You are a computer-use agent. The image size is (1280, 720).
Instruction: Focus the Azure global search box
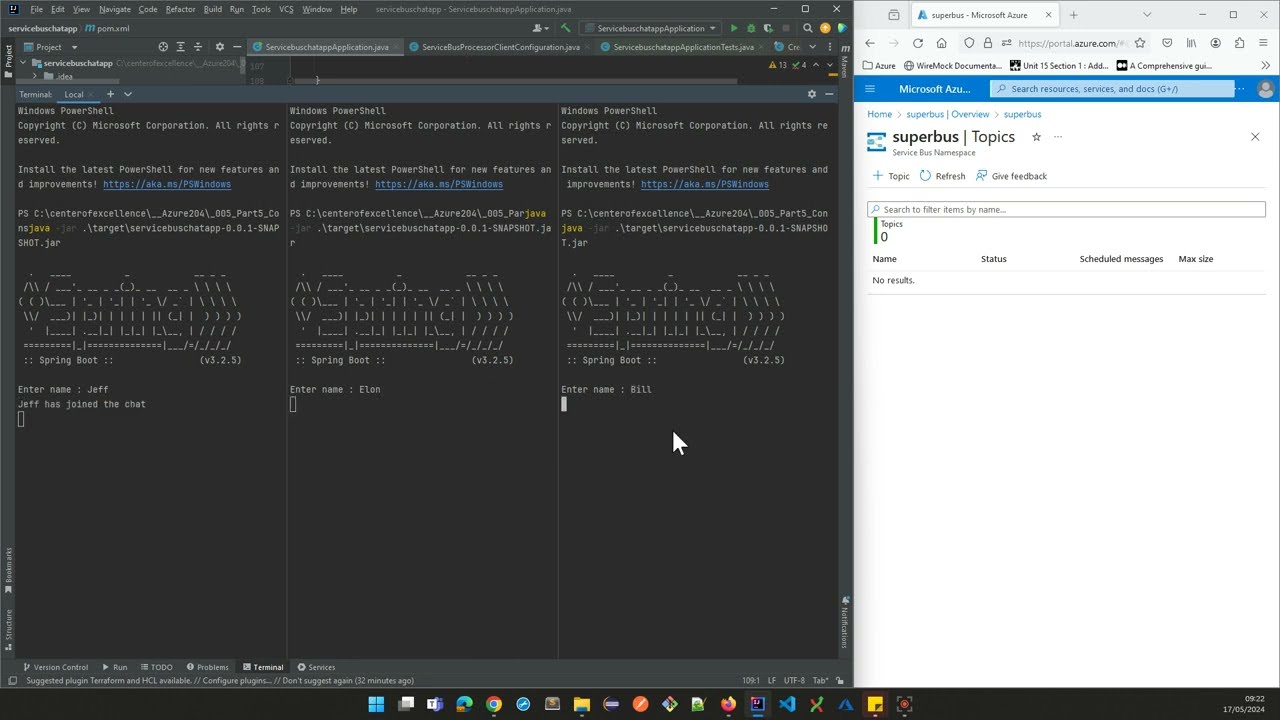[x=1112, y=89]
